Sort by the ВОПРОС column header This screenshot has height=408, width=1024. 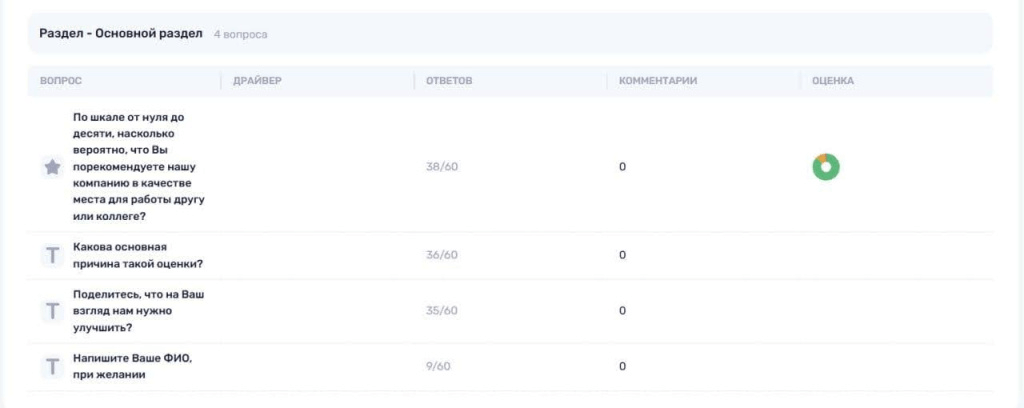tap(61, 81)
